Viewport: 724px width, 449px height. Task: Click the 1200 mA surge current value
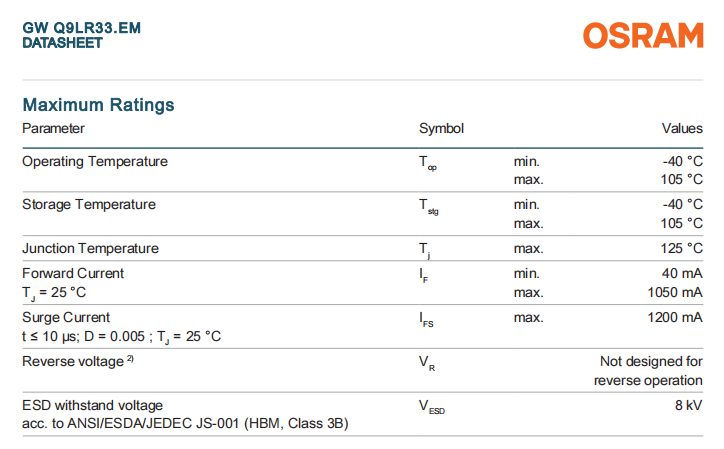[675, 317]
